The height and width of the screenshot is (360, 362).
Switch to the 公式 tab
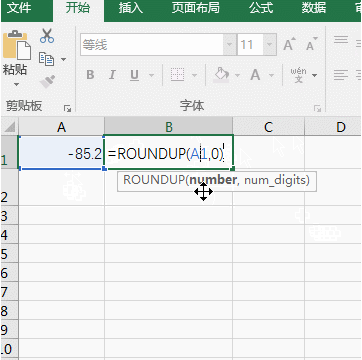tap(261, 8)
